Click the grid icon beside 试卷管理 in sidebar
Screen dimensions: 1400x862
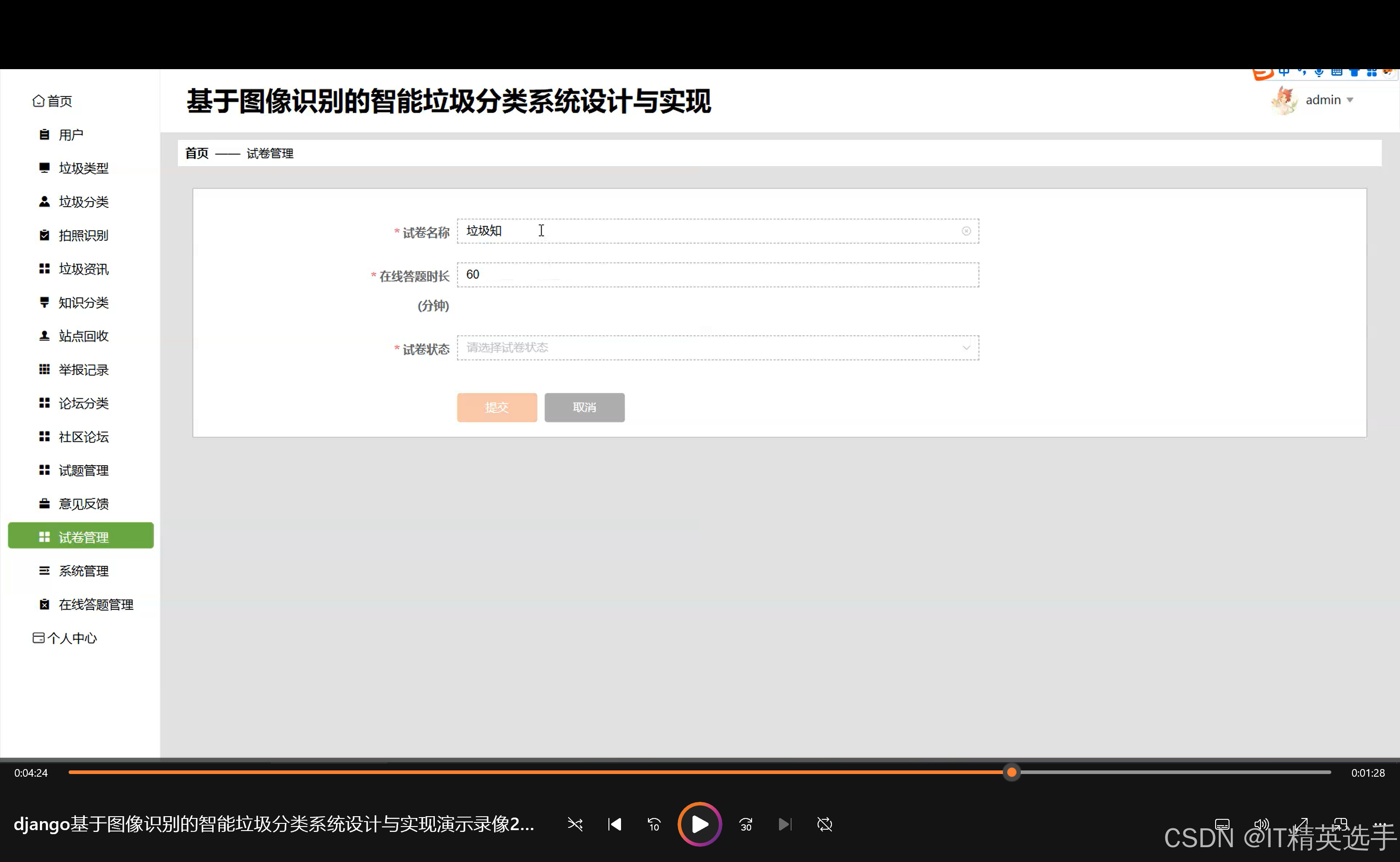click(x=44, y=537)
